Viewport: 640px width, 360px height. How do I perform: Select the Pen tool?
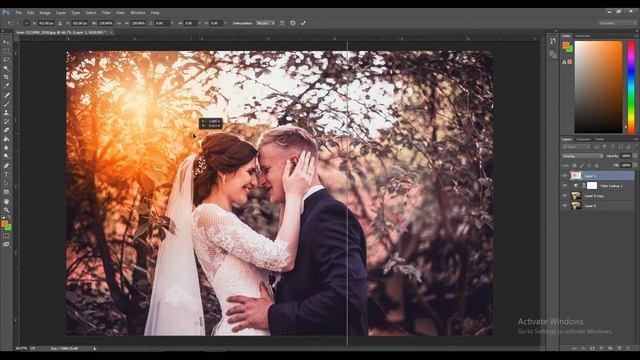[x=6, y=166]
